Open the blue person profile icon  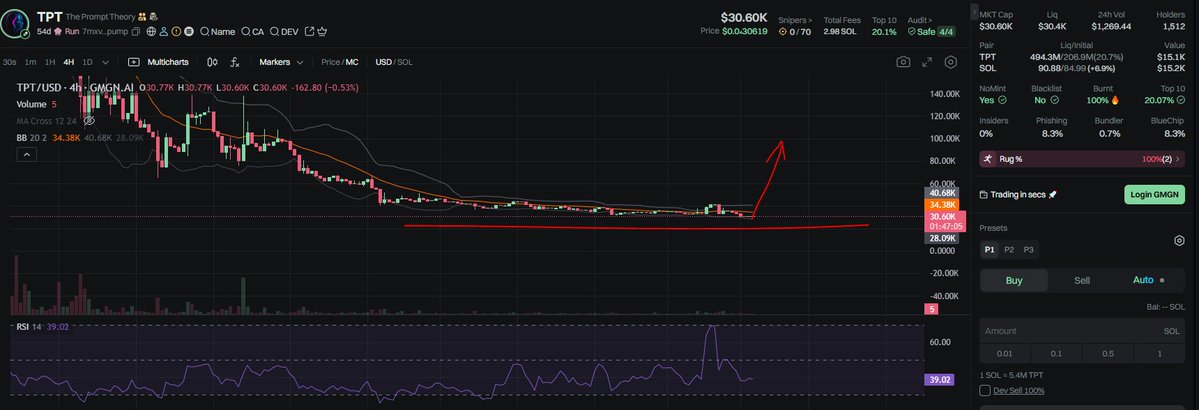pyautogui.click(x=164, y=31)
